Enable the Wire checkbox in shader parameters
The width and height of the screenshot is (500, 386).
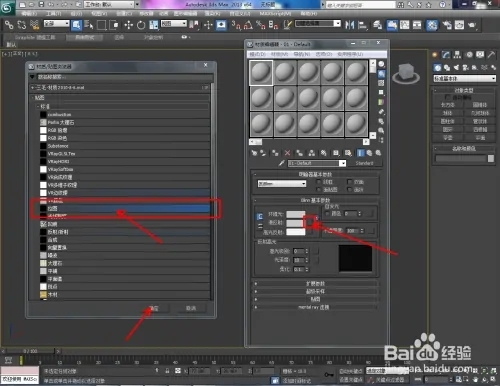[x=319, y=182]
